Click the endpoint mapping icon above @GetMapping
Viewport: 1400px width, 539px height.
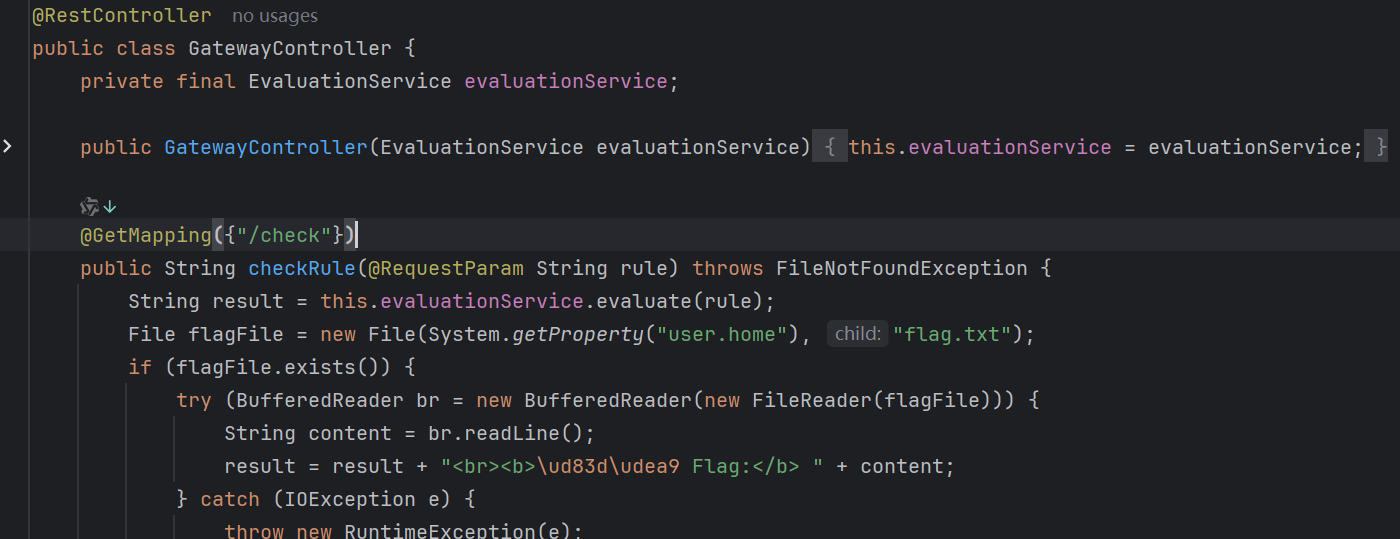pyautogui.click(x=89, y=206)
